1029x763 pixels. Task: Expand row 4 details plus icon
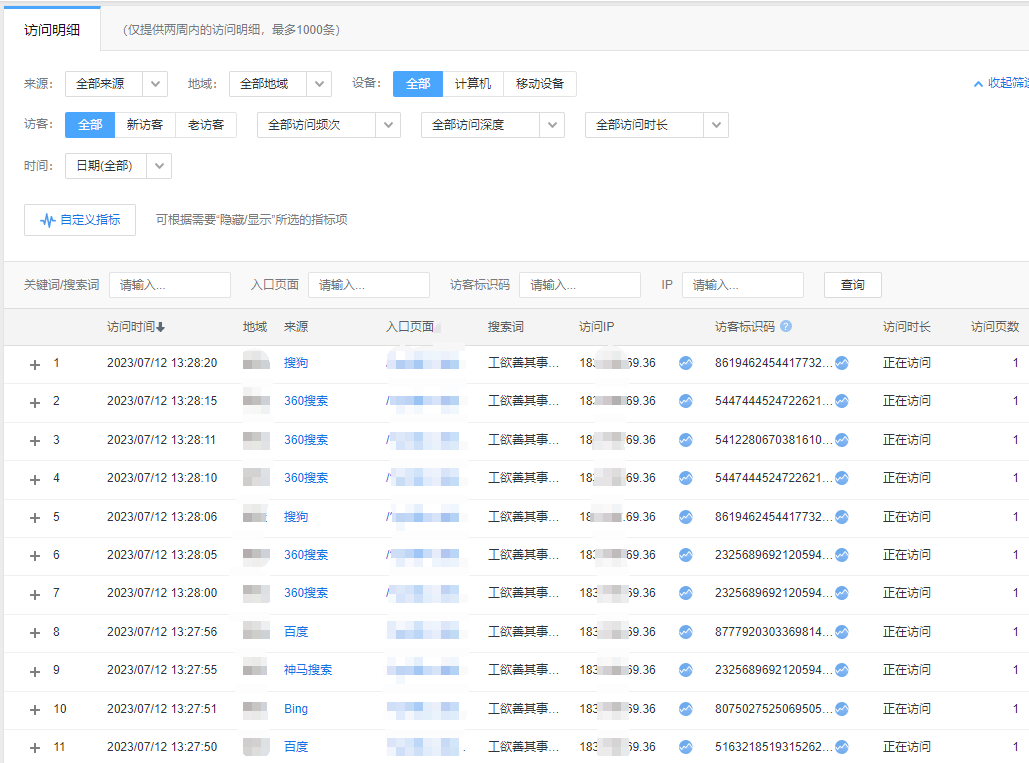click(x=35, y=479)
